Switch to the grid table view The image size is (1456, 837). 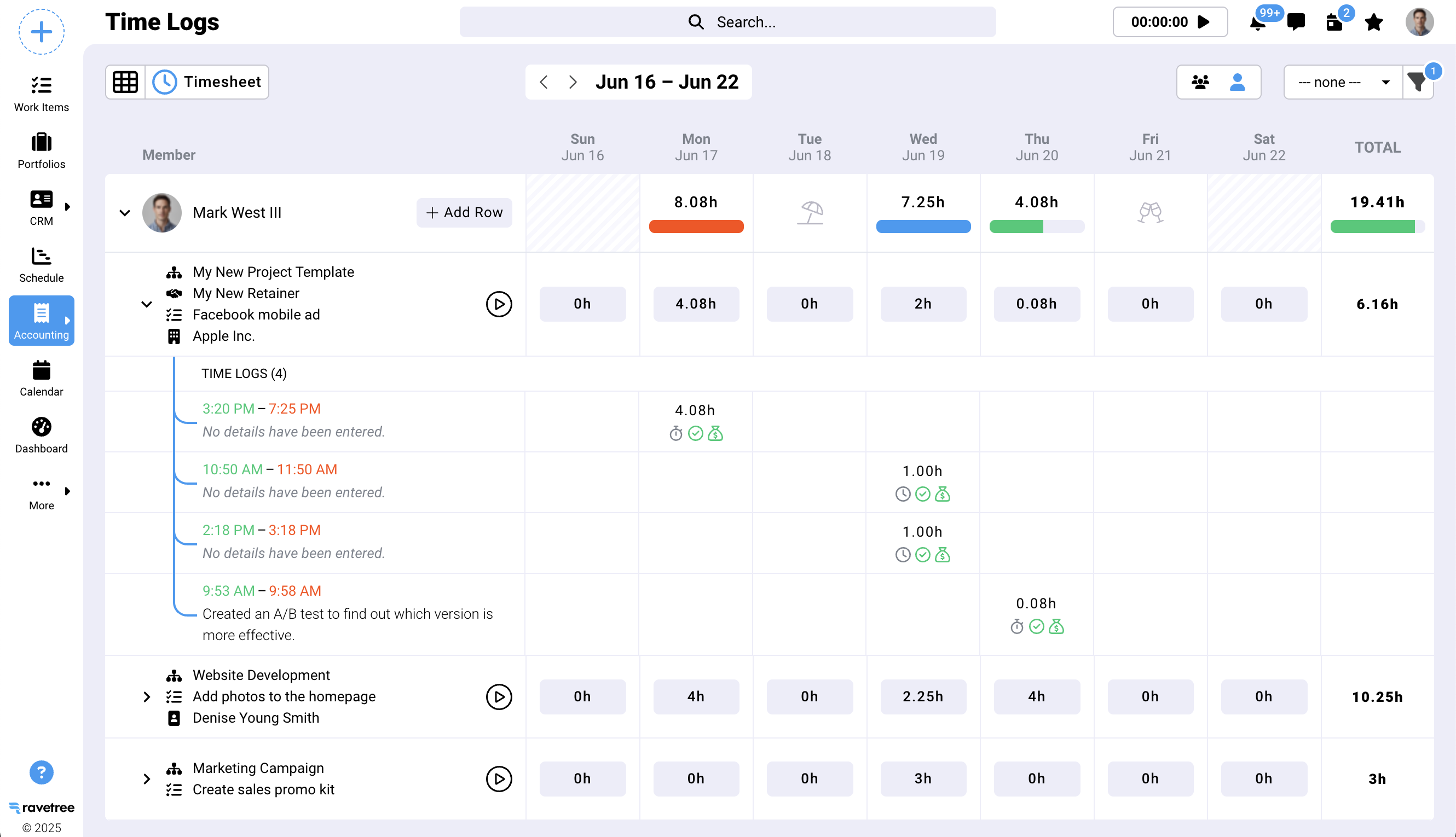125,82
